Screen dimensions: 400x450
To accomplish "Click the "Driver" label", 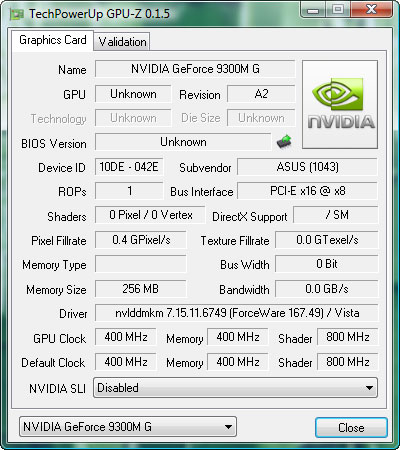I will tap(73, 314).
